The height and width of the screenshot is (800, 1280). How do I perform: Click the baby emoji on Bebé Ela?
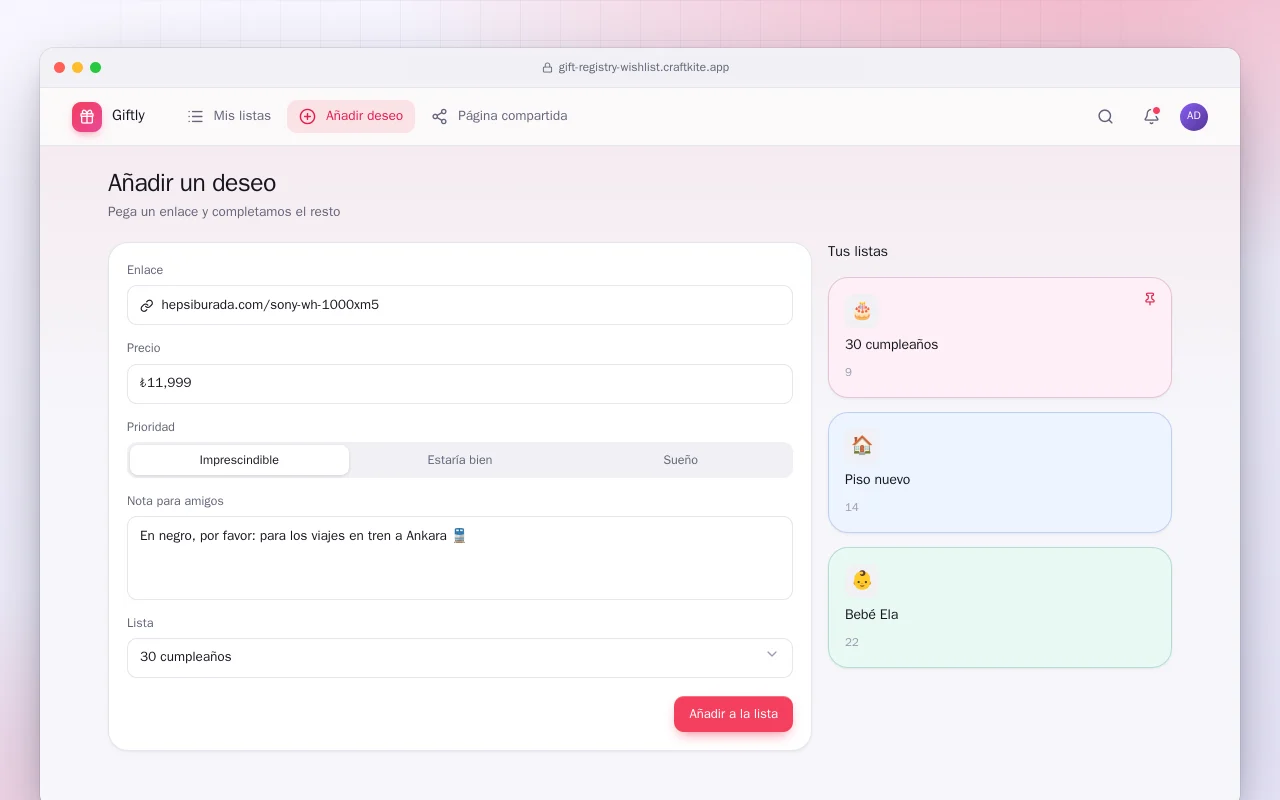pyautogui.click(x=862, y=581)
